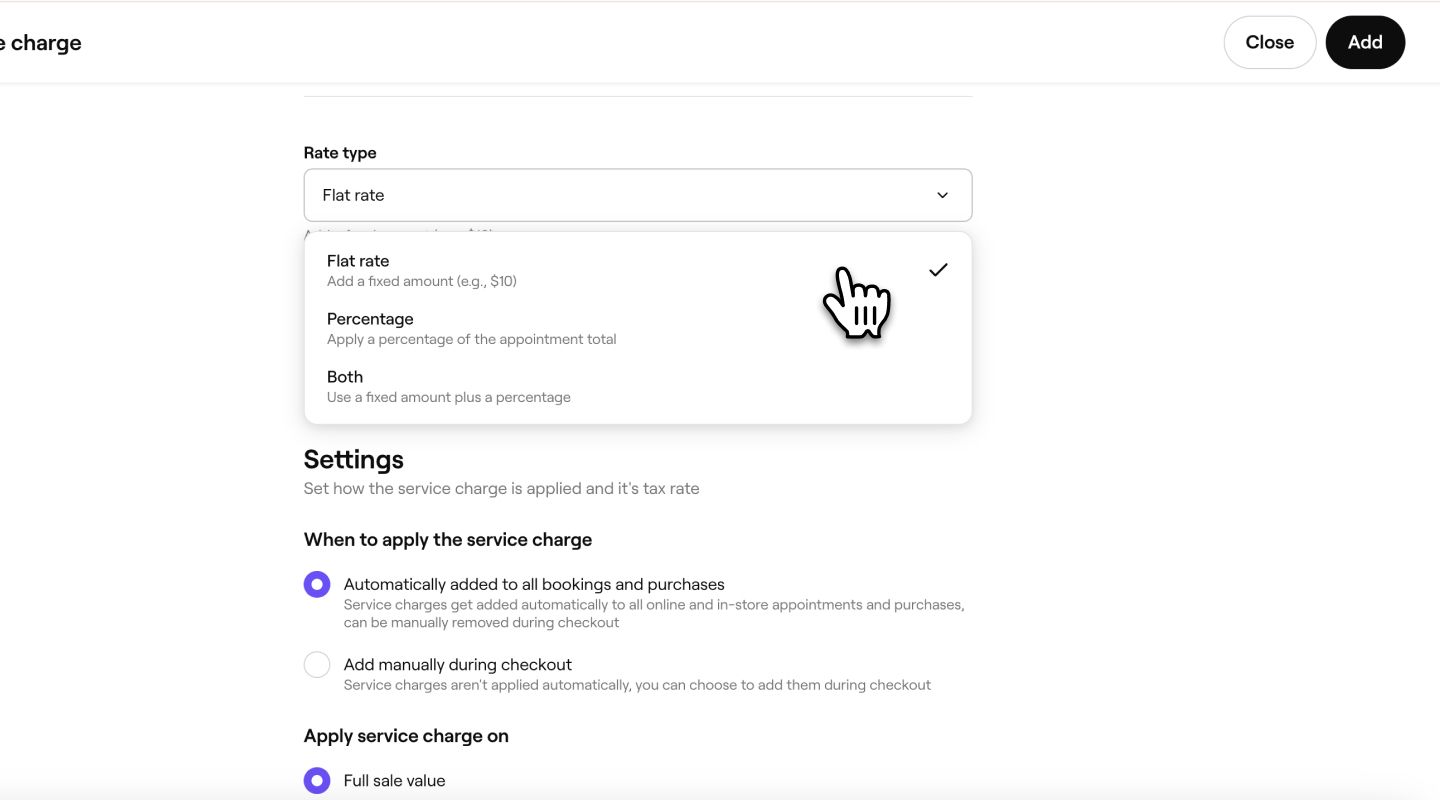Click the 'Full sale value' label text
Viewport: 1440px width, 800px height.
pyautogui.click(x=394, y=781)
